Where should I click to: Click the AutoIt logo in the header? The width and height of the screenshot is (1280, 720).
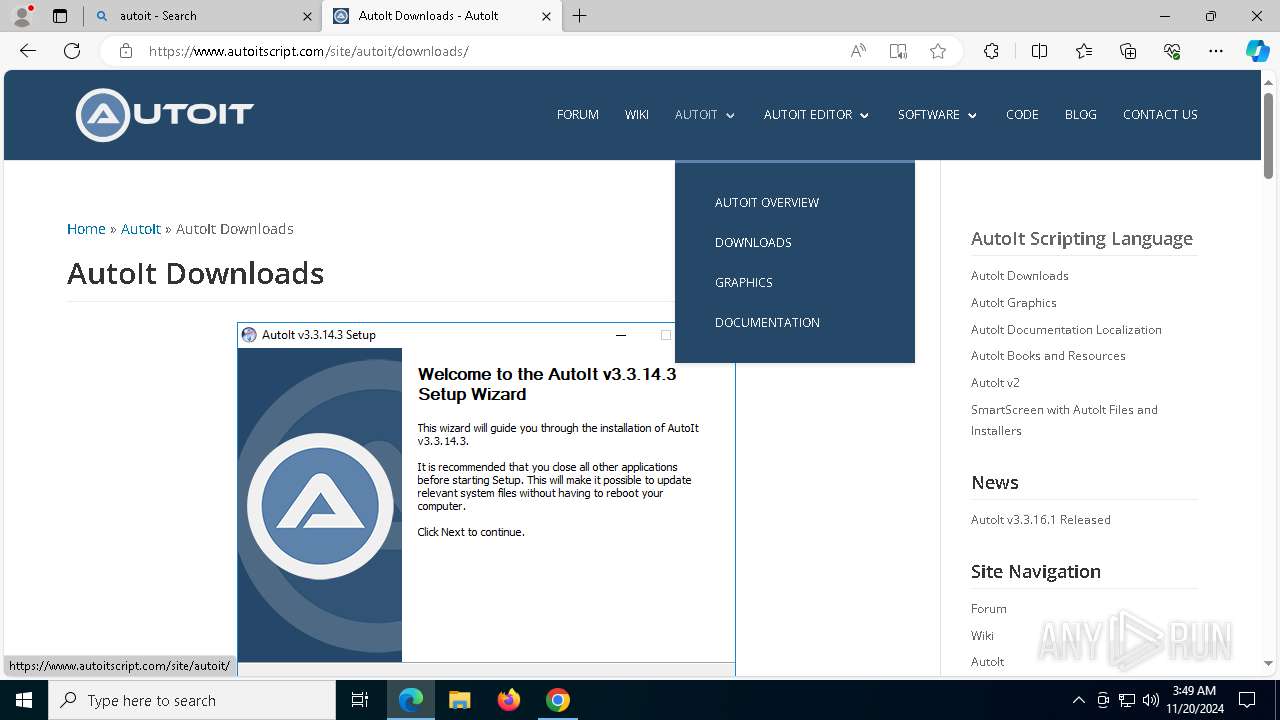pyautogui.click(x=165, y=115)
